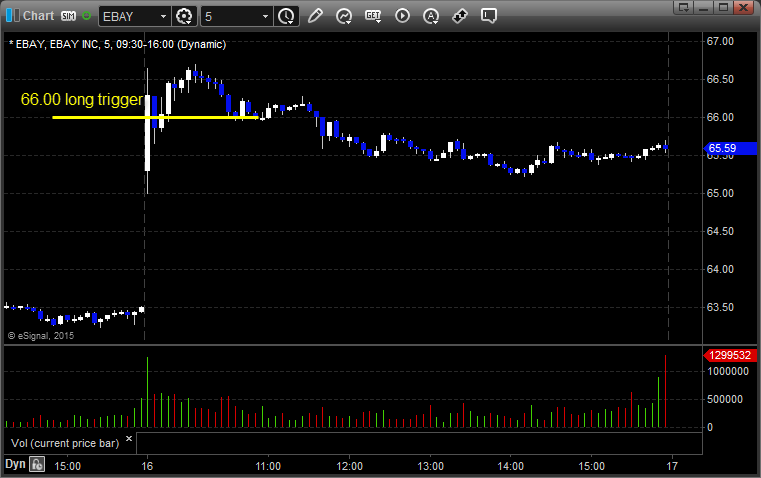Click the 13:00 time axis label
This screenshot has width=761, height=478.
[430, 466]
